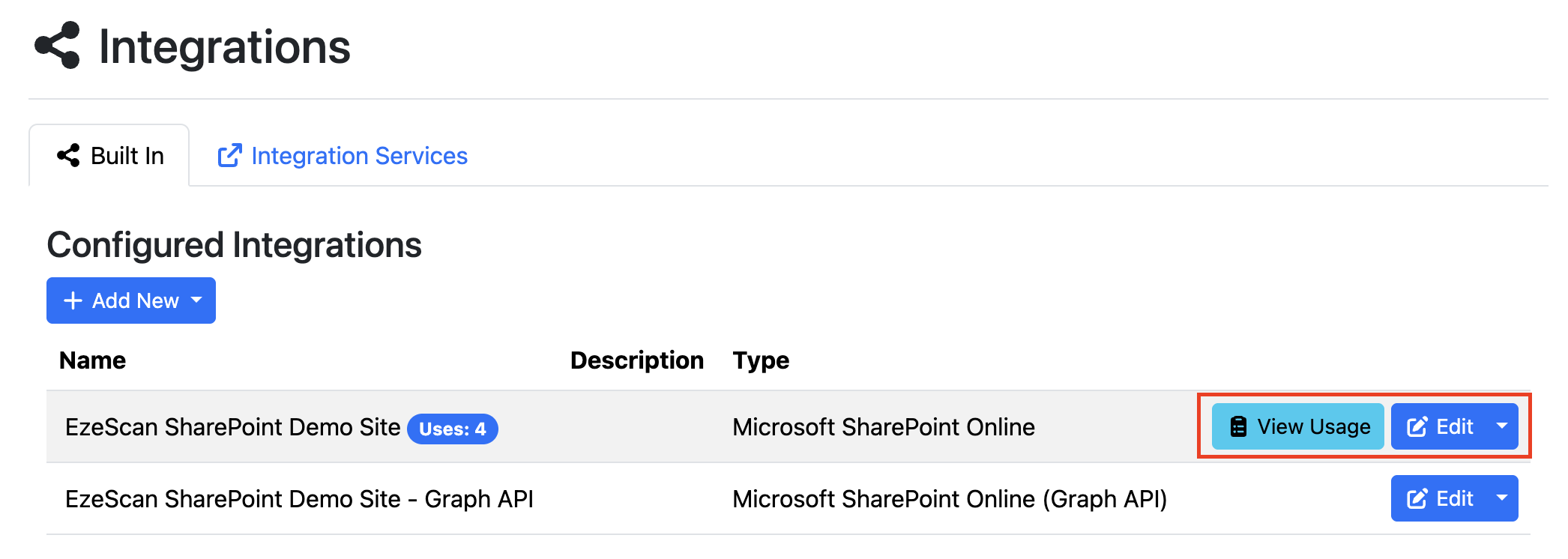Click the share icon in the Built In tab
The image size is (1568, 559).
pos(68,156)
